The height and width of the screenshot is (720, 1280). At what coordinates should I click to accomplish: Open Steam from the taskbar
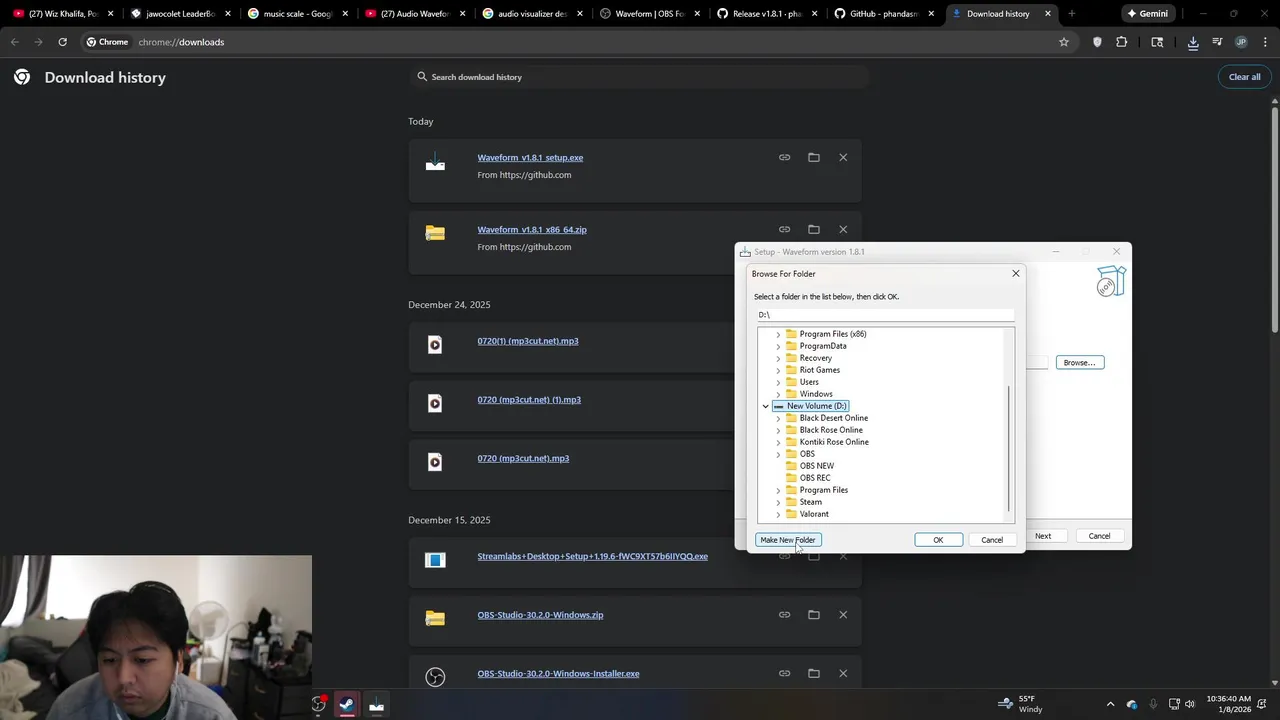(346, 704)
